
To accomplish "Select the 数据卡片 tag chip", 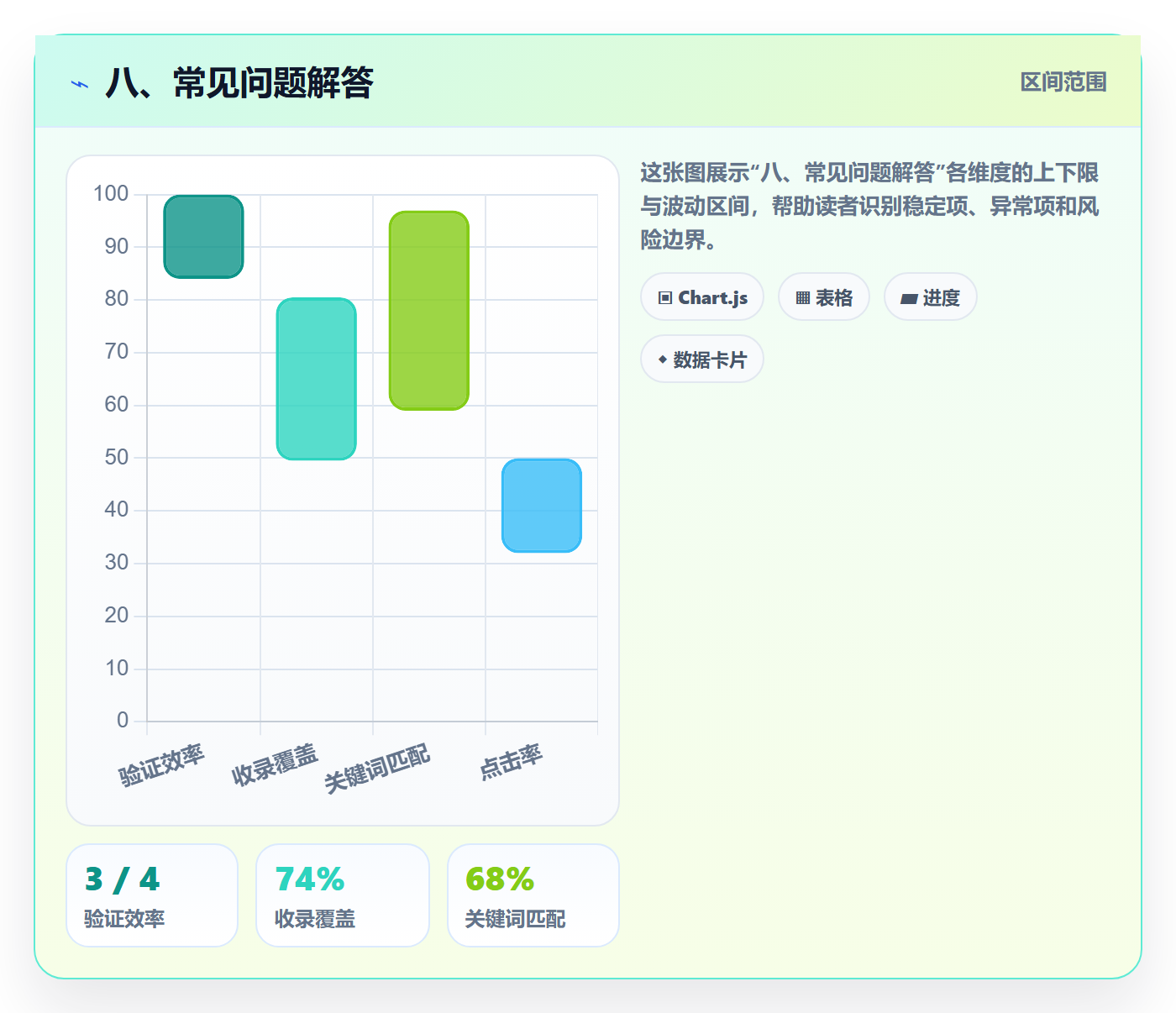I will pos(702,360).
